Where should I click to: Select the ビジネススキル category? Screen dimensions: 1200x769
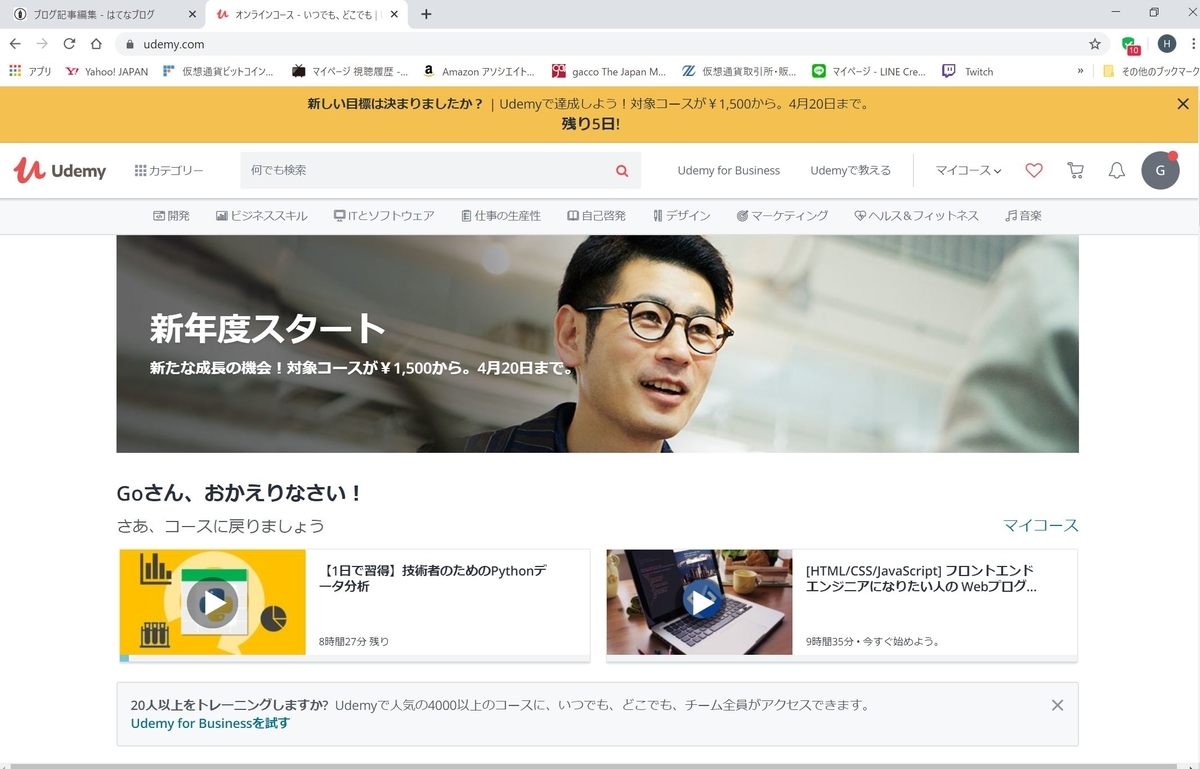tap(262, 216)
